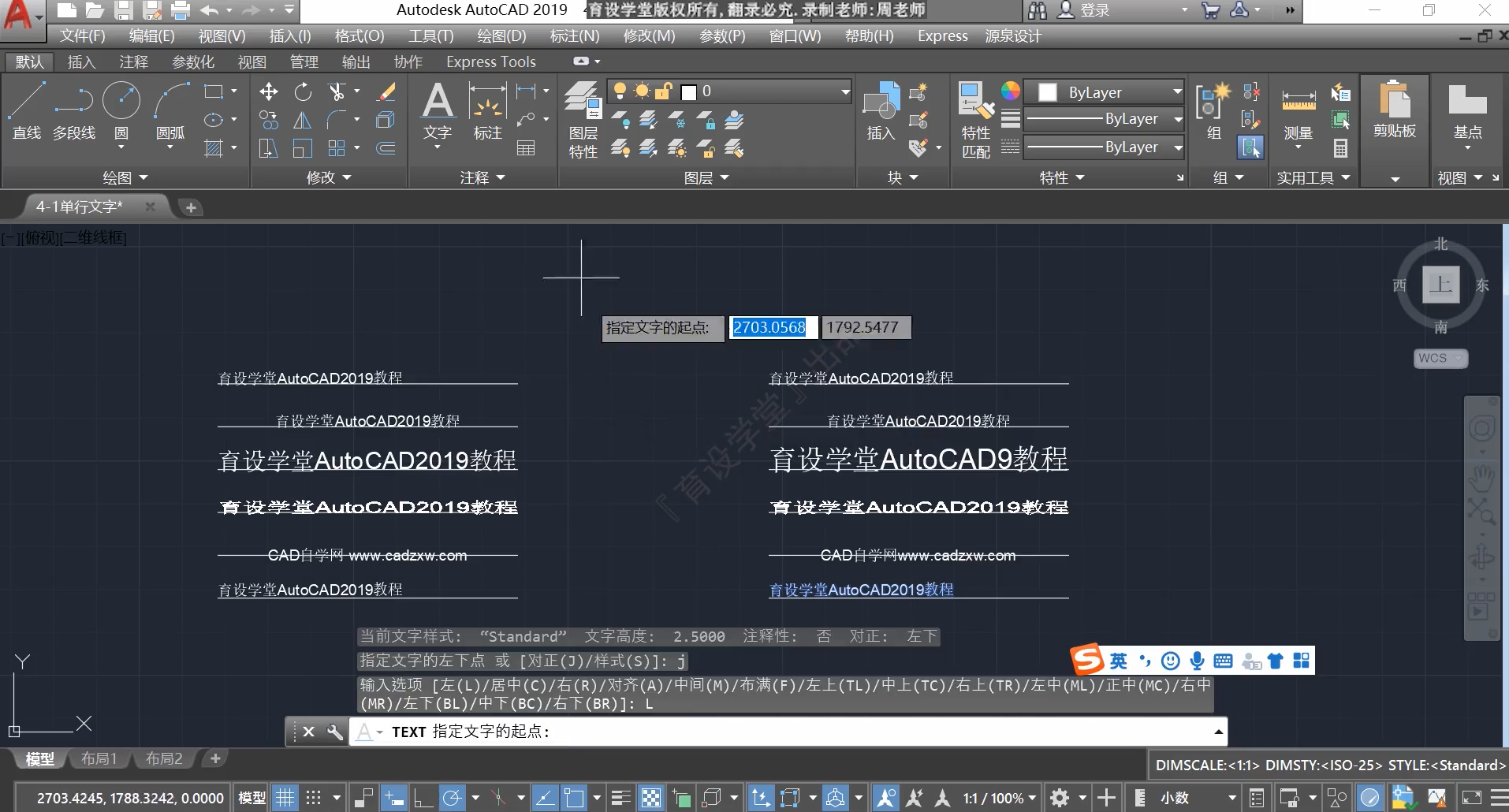Toggle polar tracking in status bar

[x=452, y=798]
